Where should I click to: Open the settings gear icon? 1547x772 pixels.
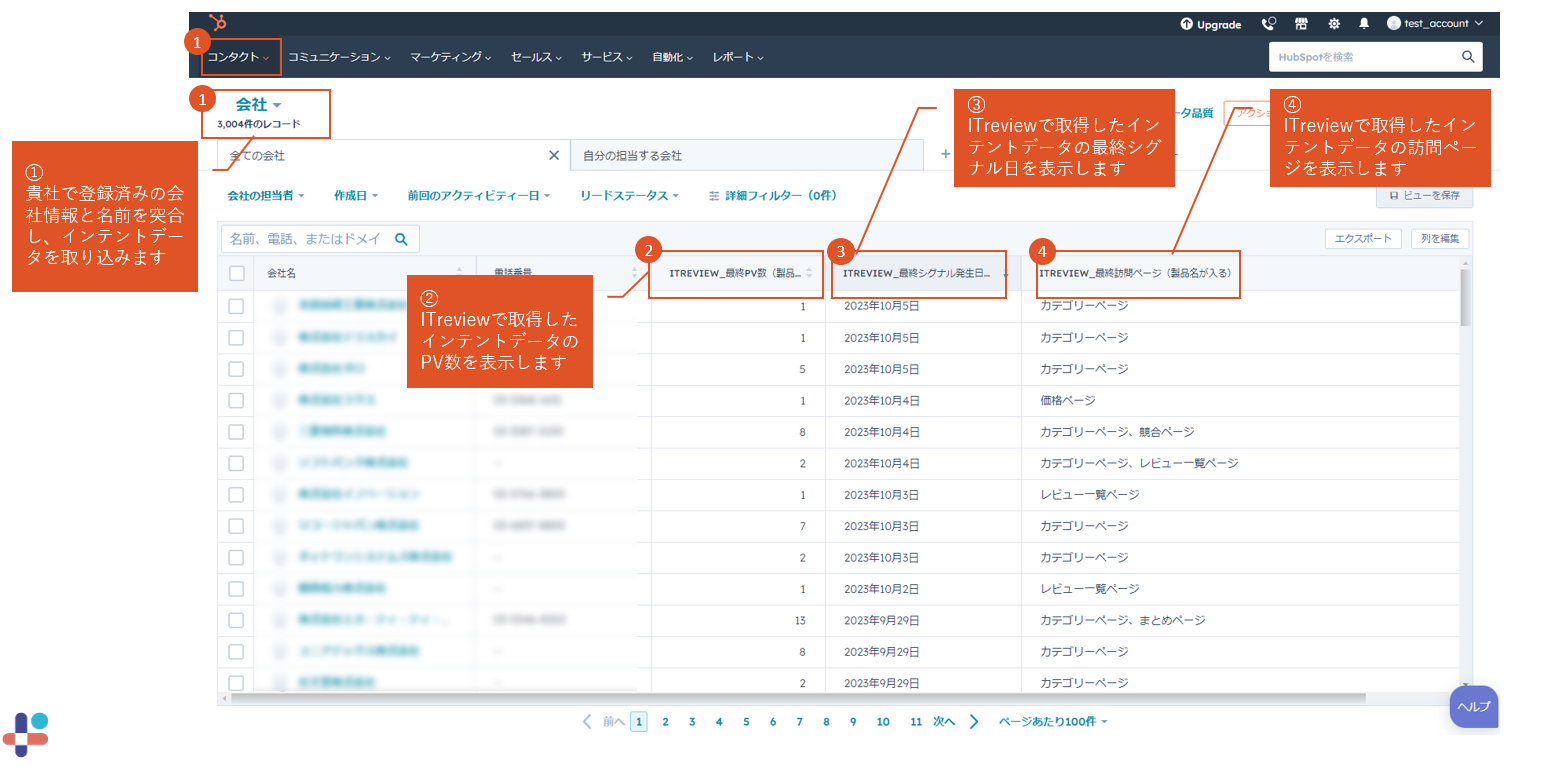1334,23
